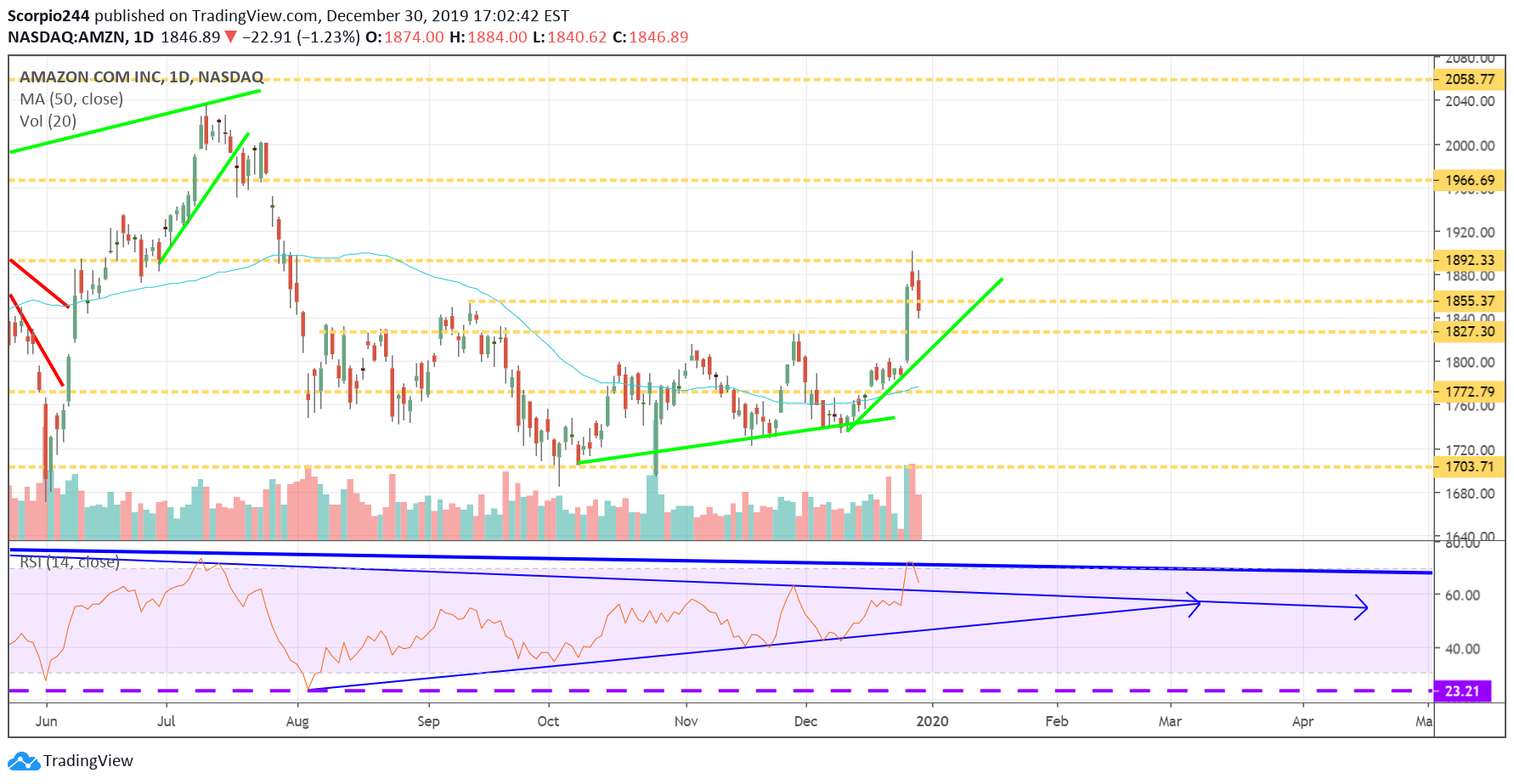Click the 1892.33 price level label

pyautogui.click(x=1469, y=260)
